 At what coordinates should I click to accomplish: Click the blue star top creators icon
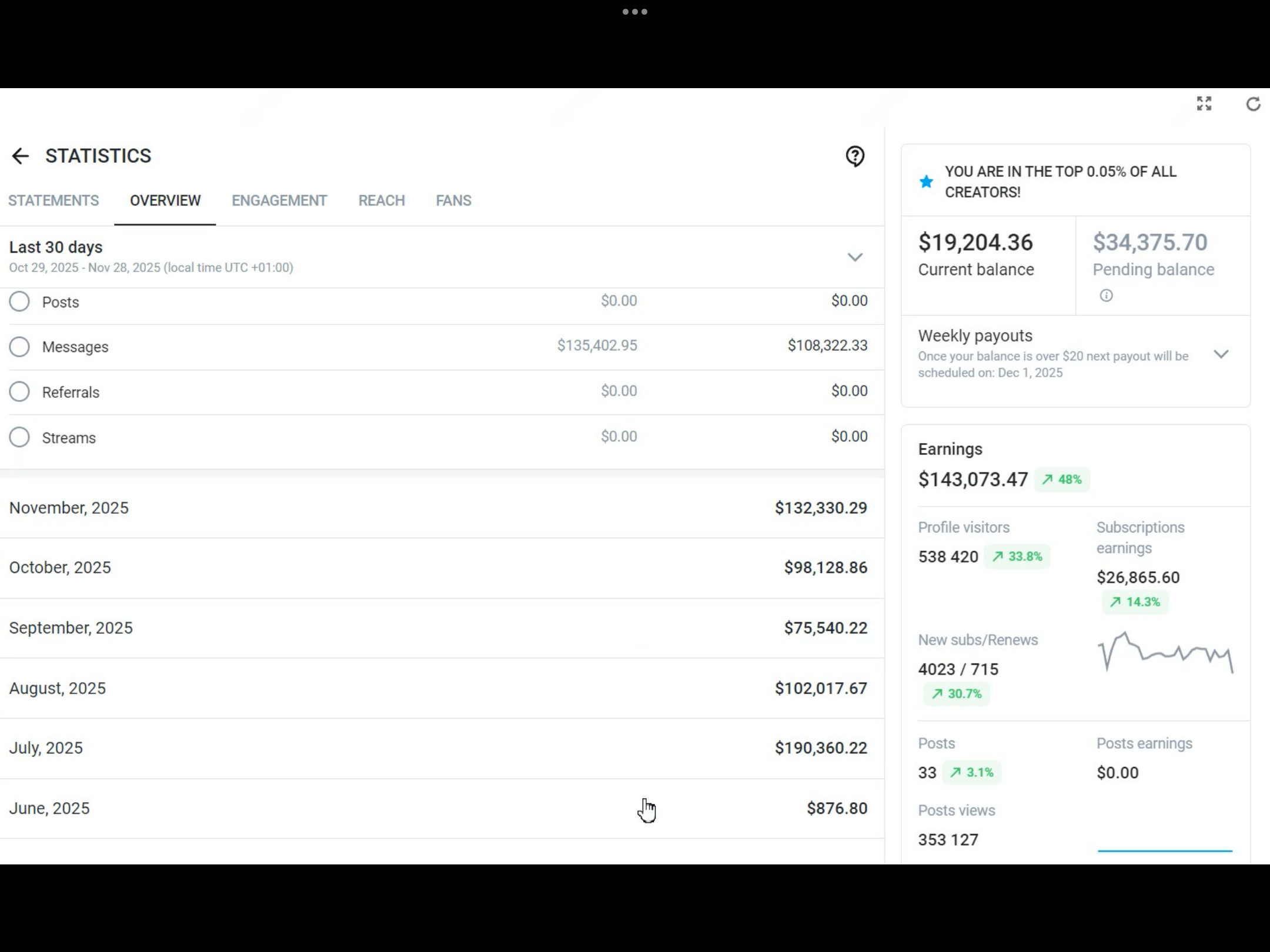pos(926,182)
